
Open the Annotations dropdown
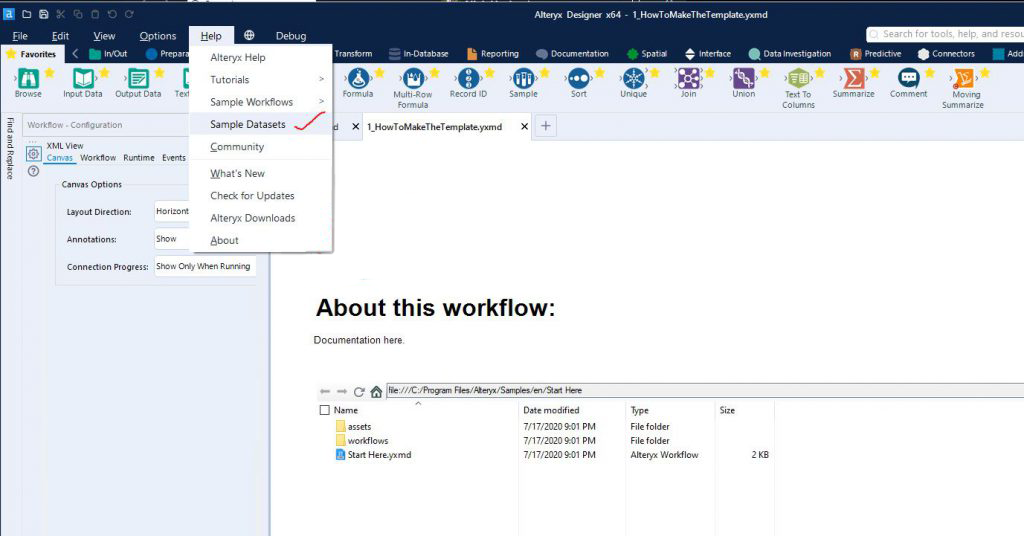(172, 239)
